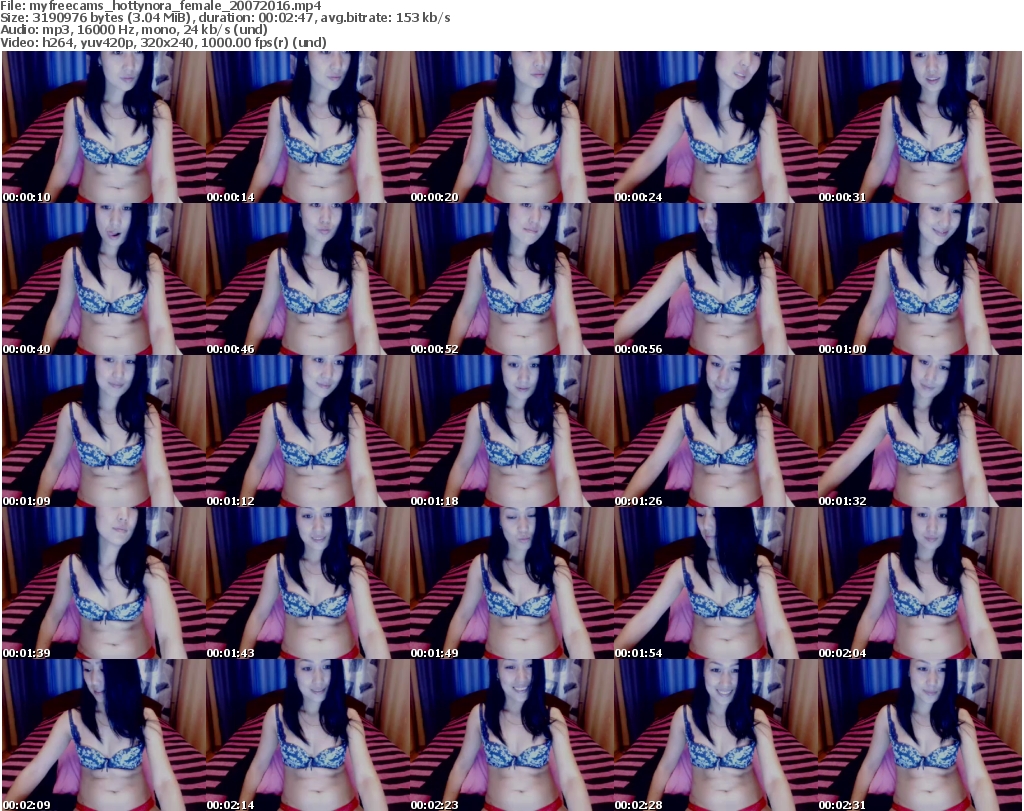
Task: Select the thumbnail frame stamped 00:01:26
Action: (715, 431)
